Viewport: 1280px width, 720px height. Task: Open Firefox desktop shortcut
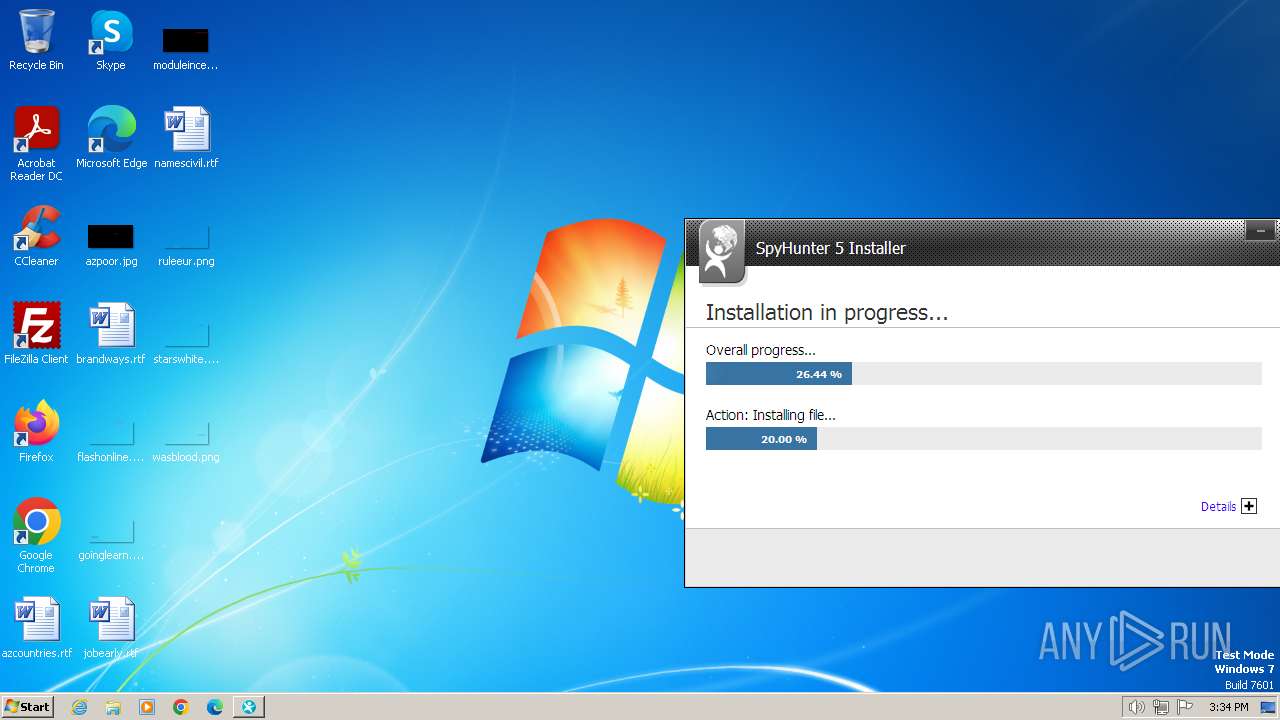pyautogui.click(x=36, y=431)
